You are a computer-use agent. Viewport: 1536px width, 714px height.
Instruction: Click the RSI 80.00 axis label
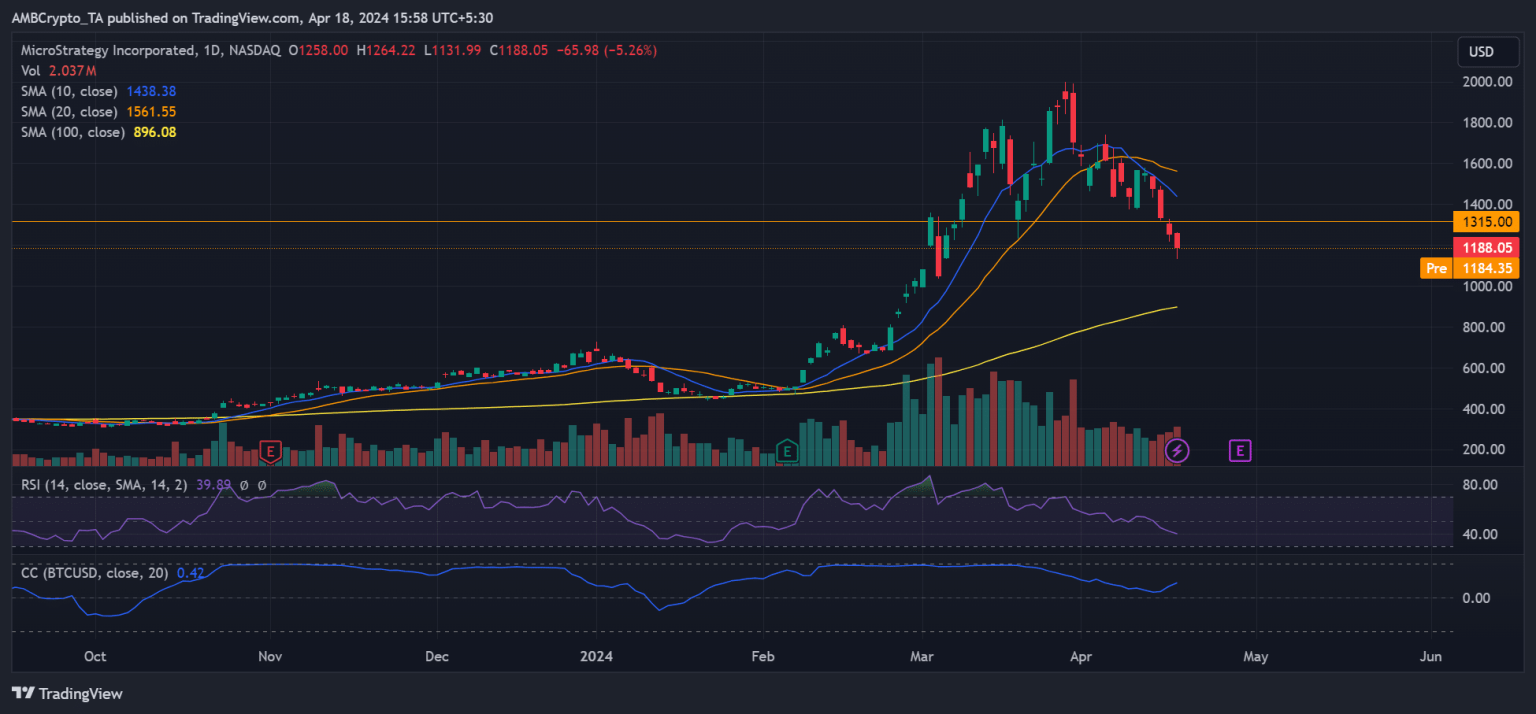click(1480, 485)
